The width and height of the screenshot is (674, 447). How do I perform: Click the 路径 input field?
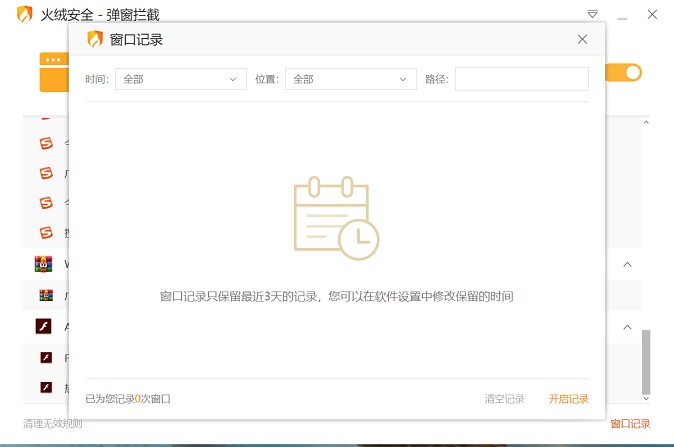point(521,79)
